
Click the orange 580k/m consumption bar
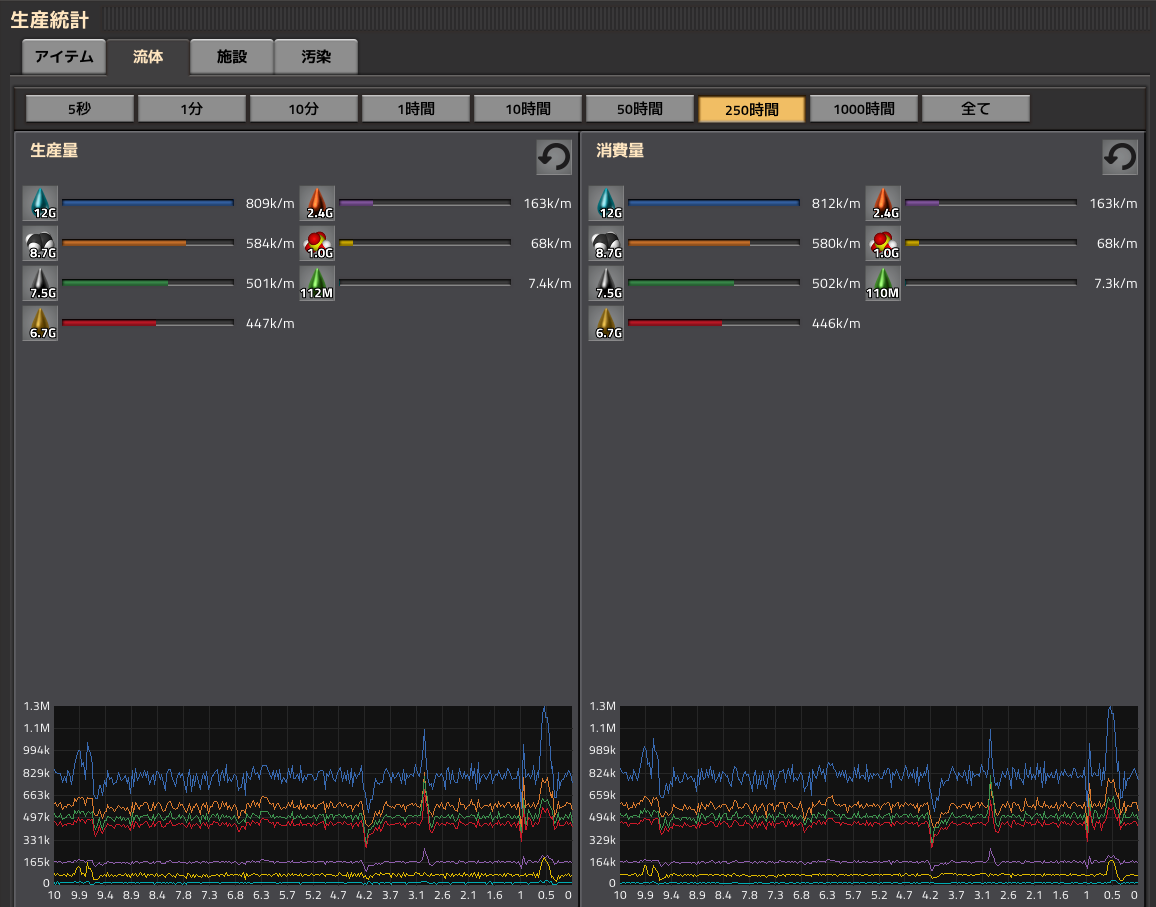tap(714, 243)
